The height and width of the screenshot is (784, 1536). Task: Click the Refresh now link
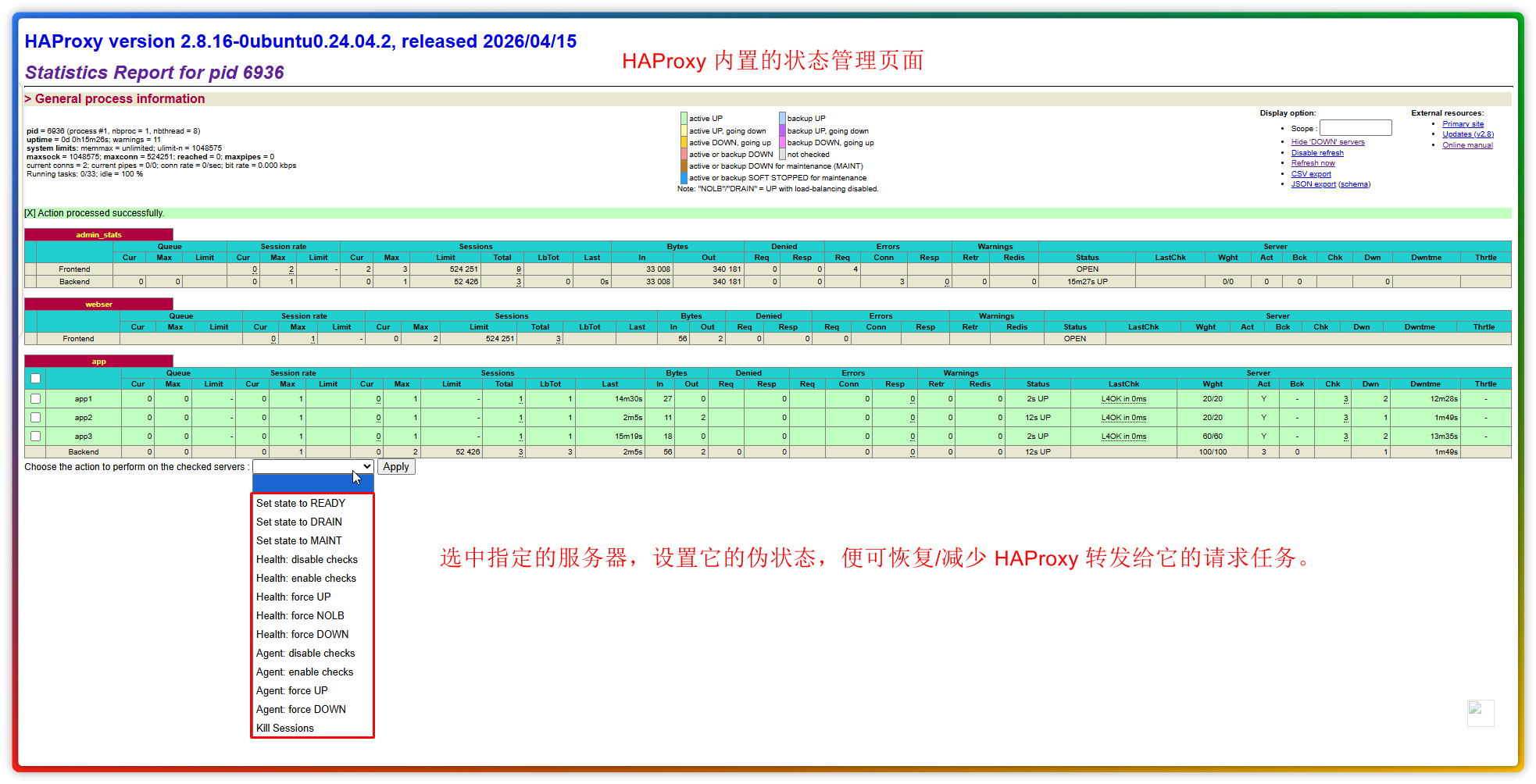tap(1313, 163)
